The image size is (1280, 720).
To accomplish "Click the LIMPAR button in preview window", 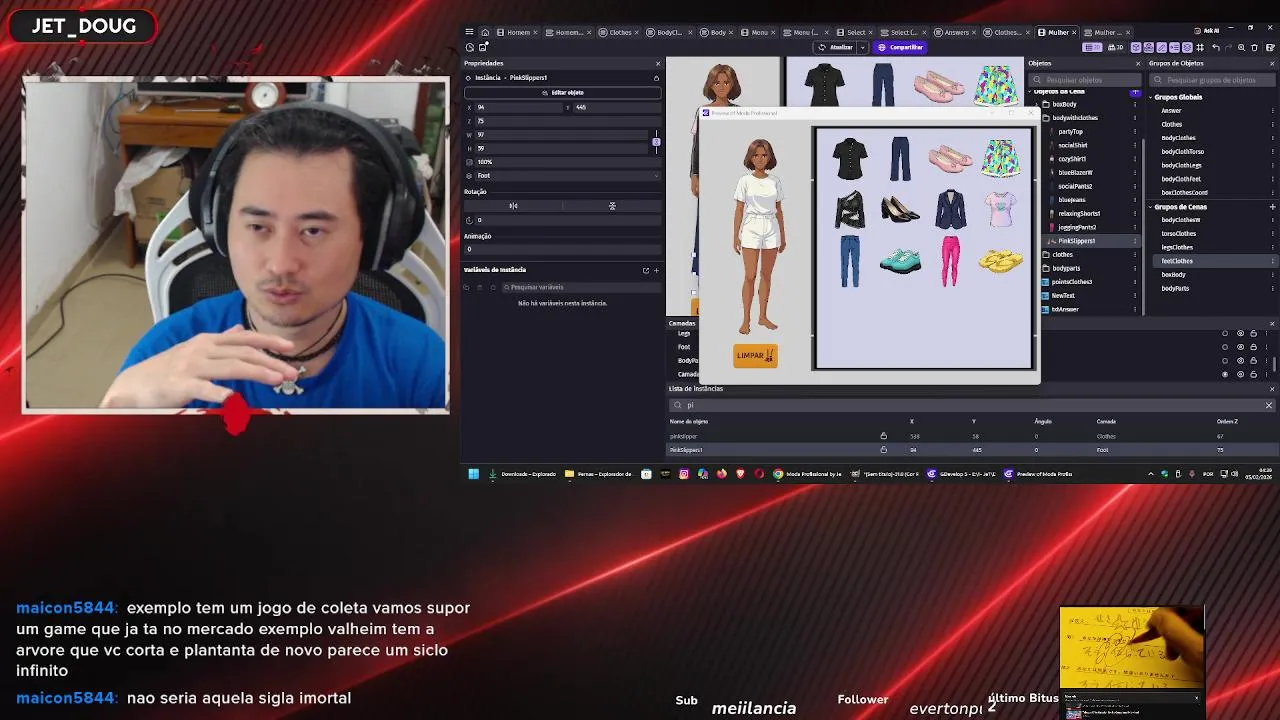I will (x=755, y=355).
